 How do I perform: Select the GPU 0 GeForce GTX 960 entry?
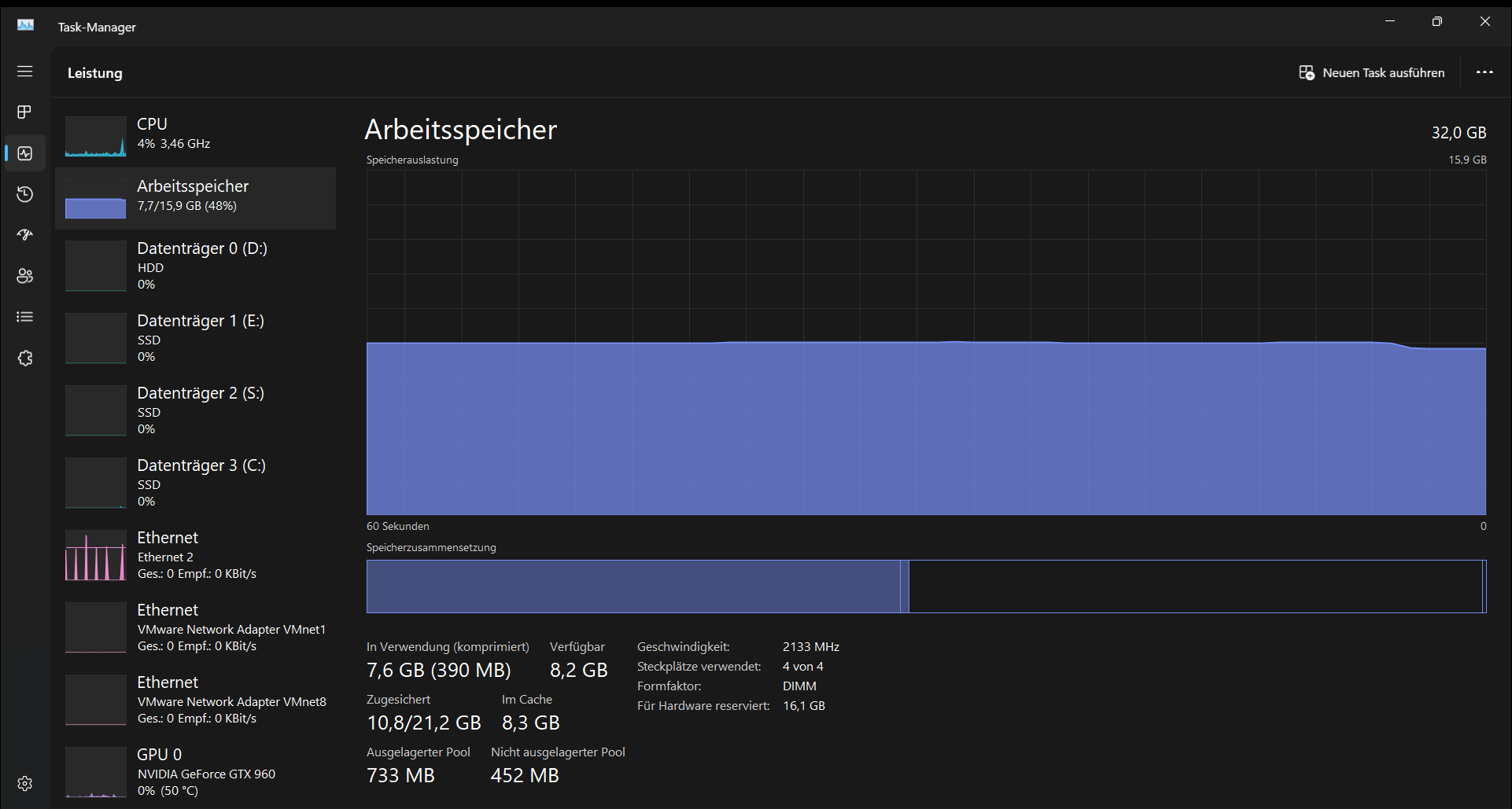click(195, 772)
